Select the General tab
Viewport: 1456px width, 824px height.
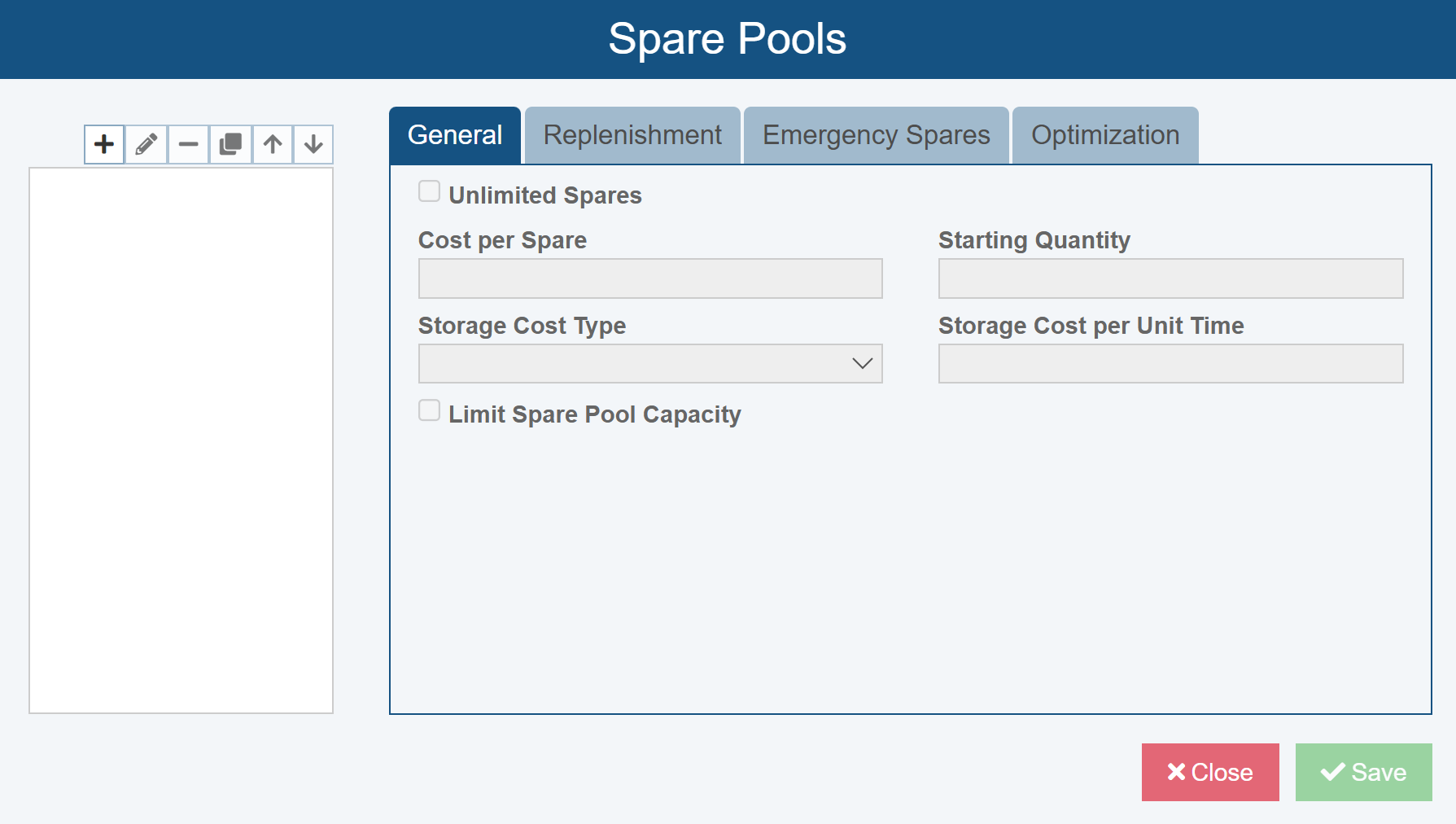[455, 135]
